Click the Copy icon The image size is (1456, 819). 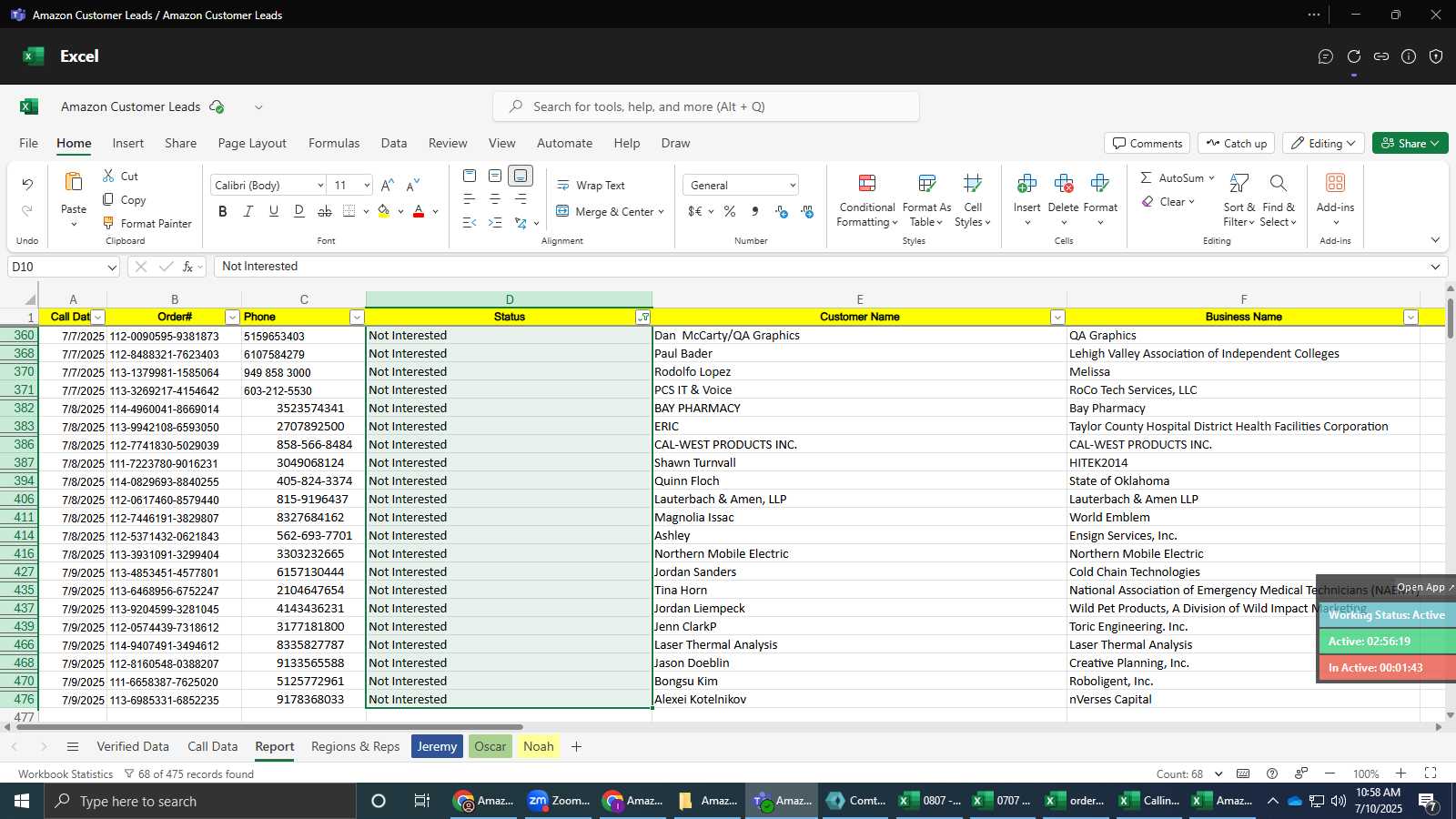tap(108, 199)
